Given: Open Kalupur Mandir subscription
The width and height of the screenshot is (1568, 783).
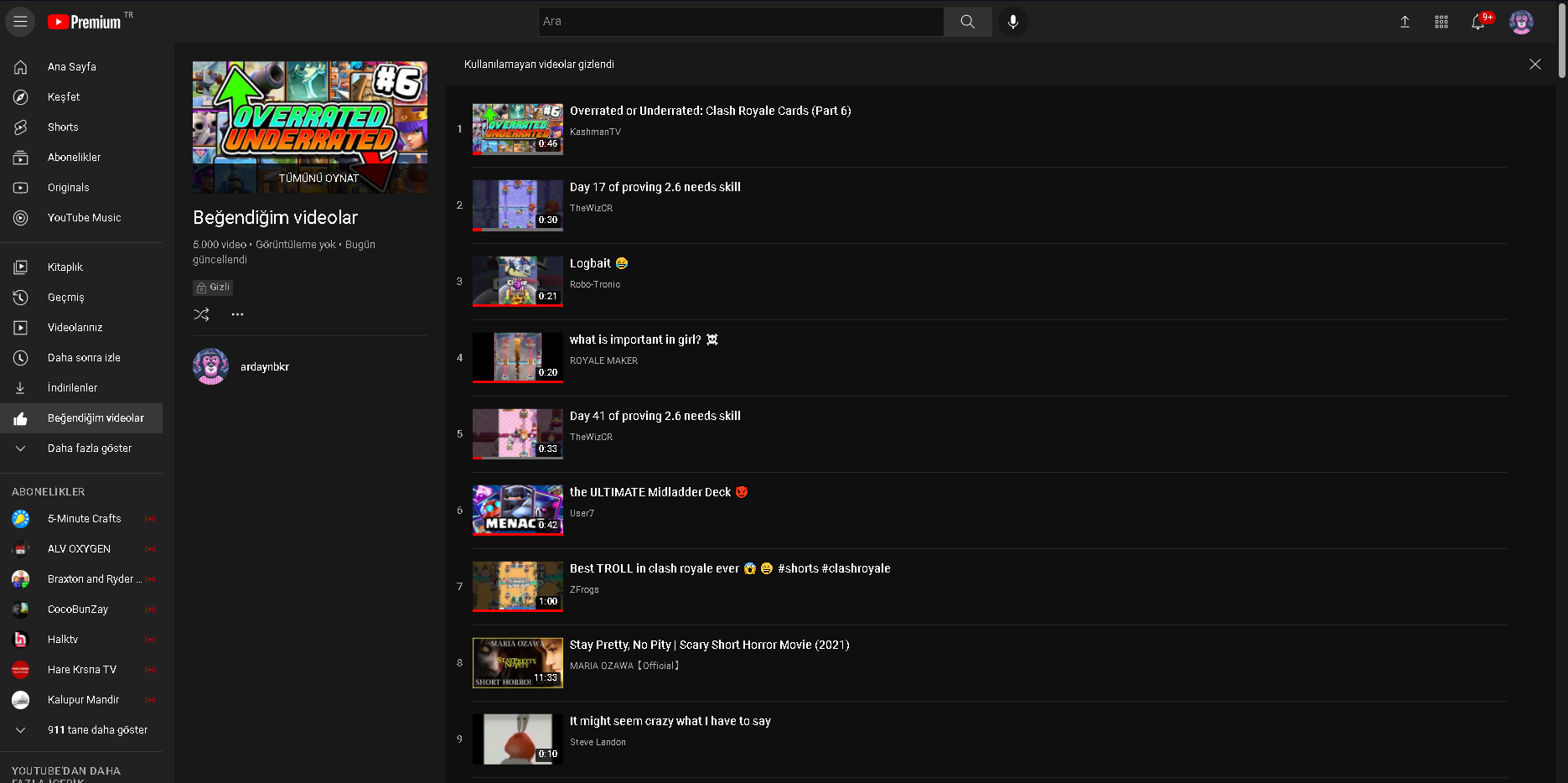Looking at the screenshot, I should point(81,700).
